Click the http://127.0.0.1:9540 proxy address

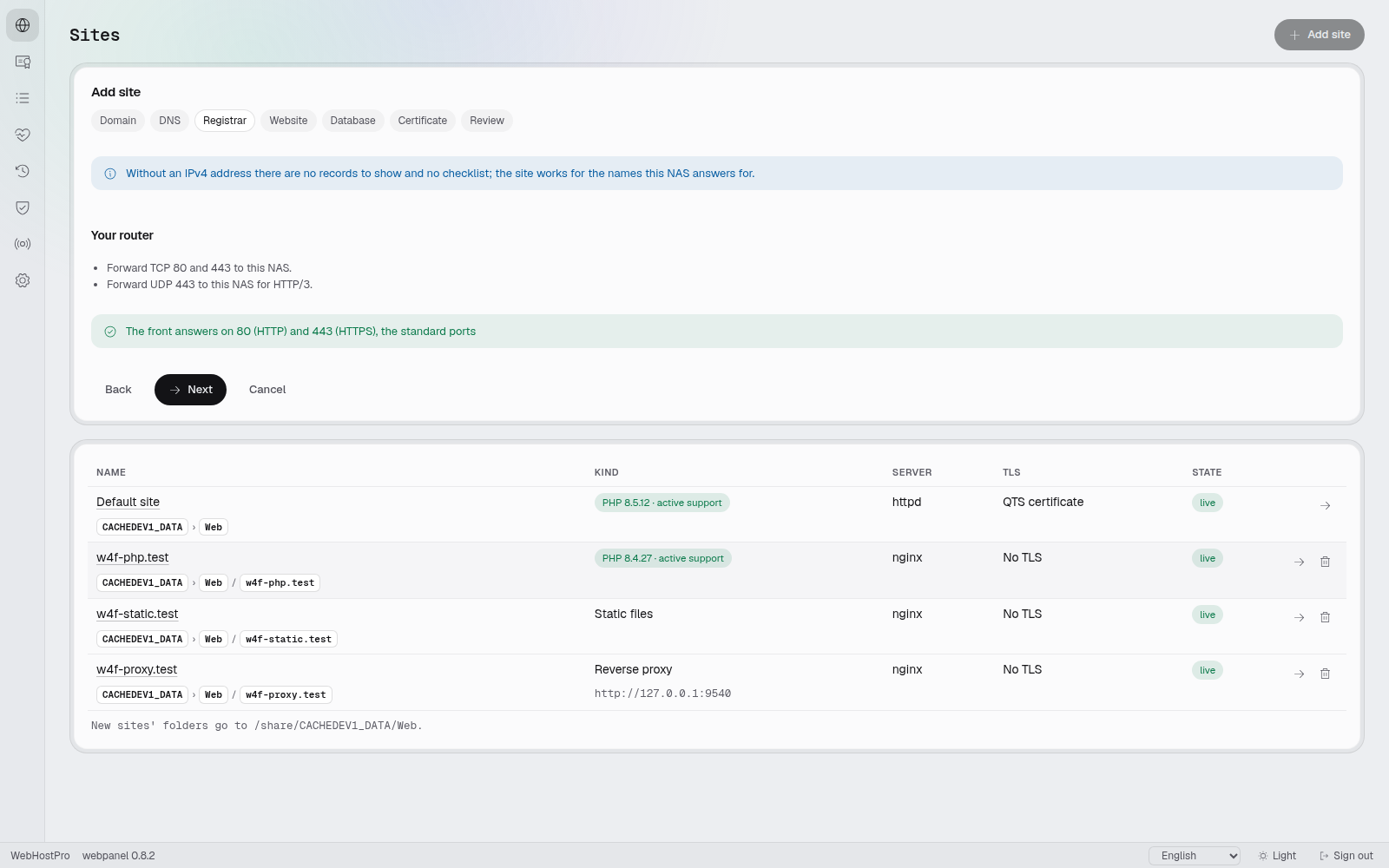click(662, 694)
